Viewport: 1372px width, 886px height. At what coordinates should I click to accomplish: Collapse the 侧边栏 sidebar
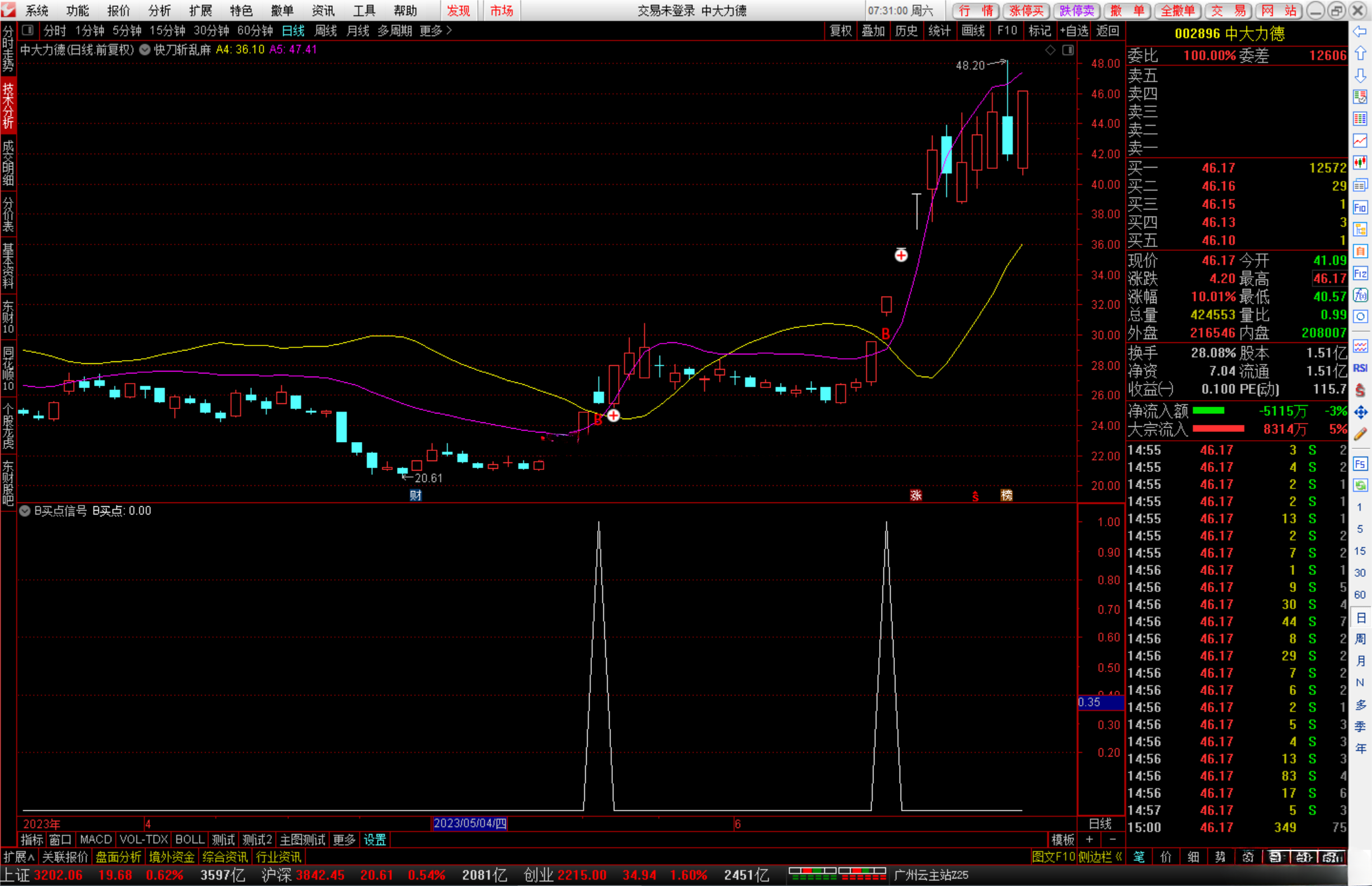1100,857
